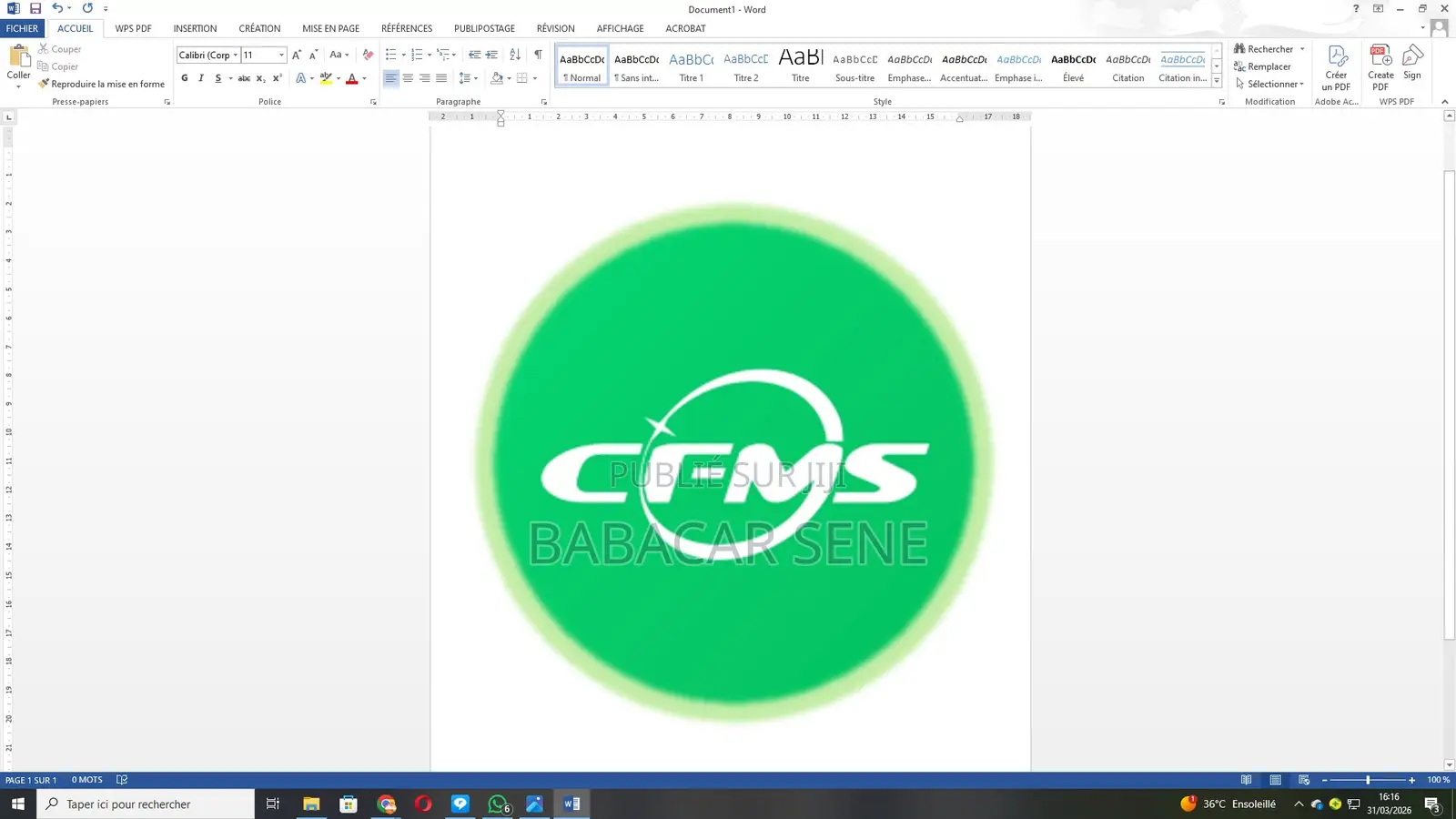Click Créer un PDF Adobe icon
The height and width of the screenshot is (819, 1456).
[x=1336, y=67]
